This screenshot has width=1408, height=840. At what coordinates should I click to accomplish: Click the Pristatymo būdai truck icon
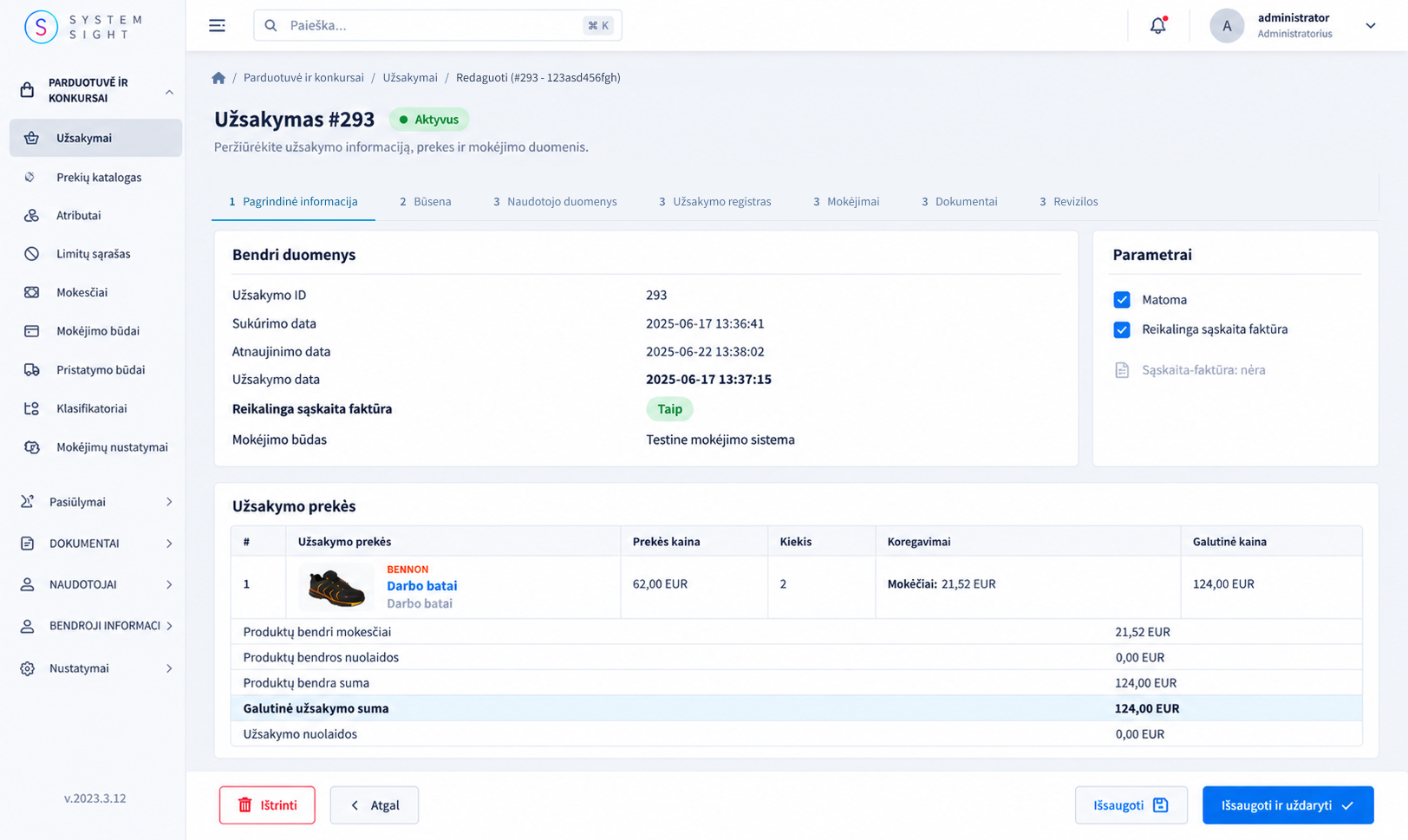pyautogui.click(x=31, y=369)
